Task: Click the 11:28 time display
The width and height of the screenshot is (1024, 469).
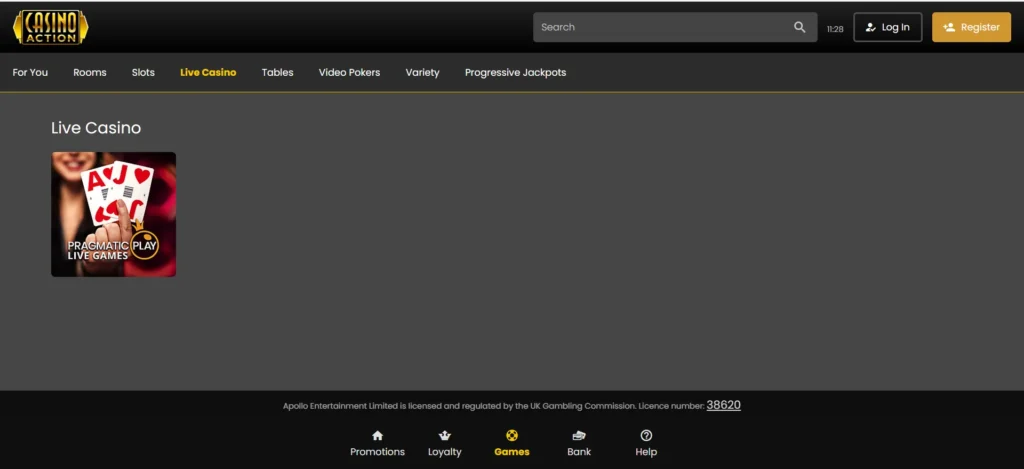Action: [835, 29]
